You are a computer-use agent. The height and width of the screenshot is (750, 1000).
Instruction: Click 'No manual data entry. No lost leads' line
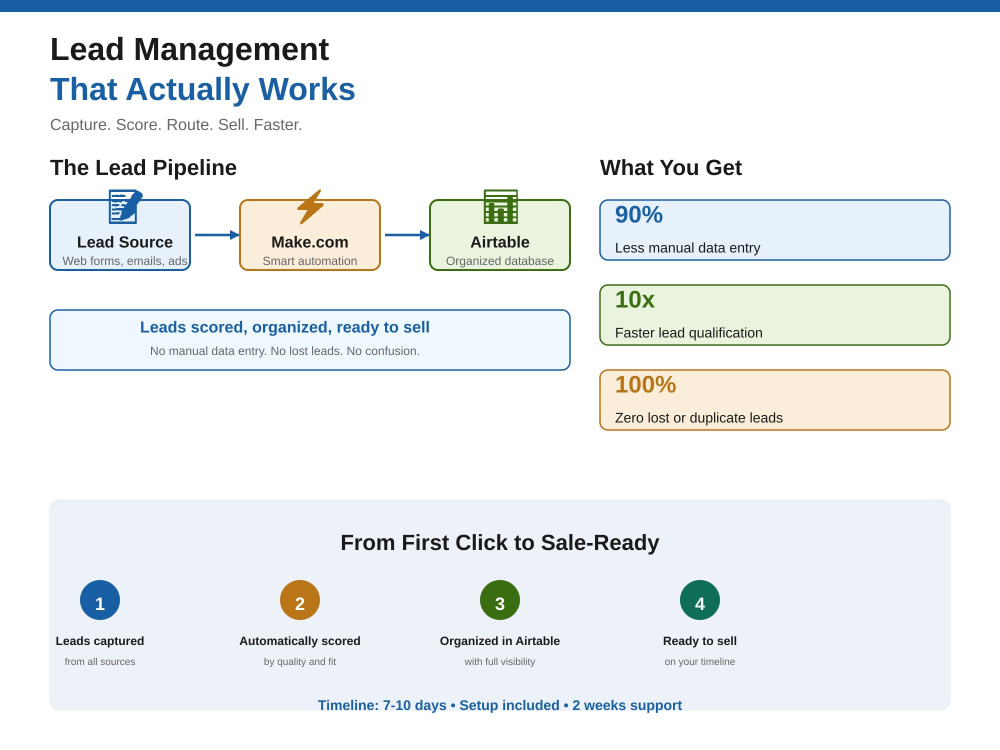pos(284,351)
